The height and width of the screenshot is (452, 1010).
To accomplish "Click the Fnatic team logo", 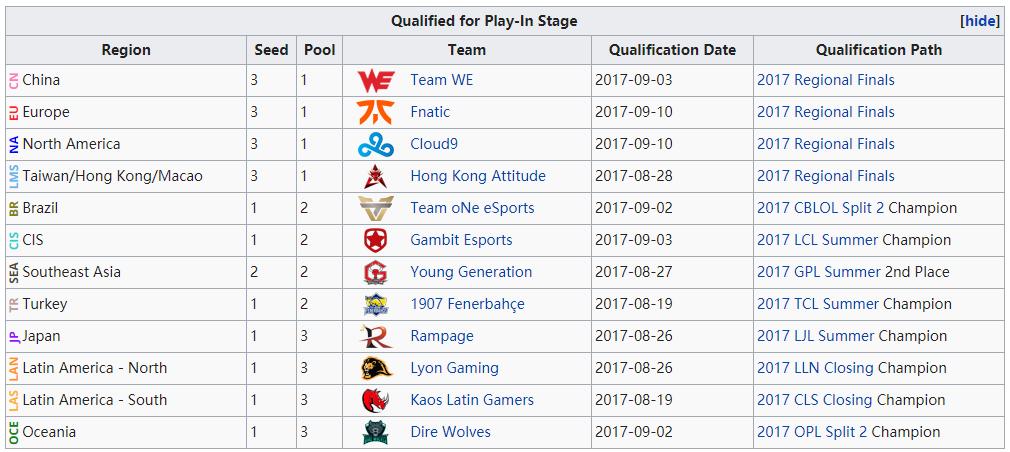I will coord(376,112).
